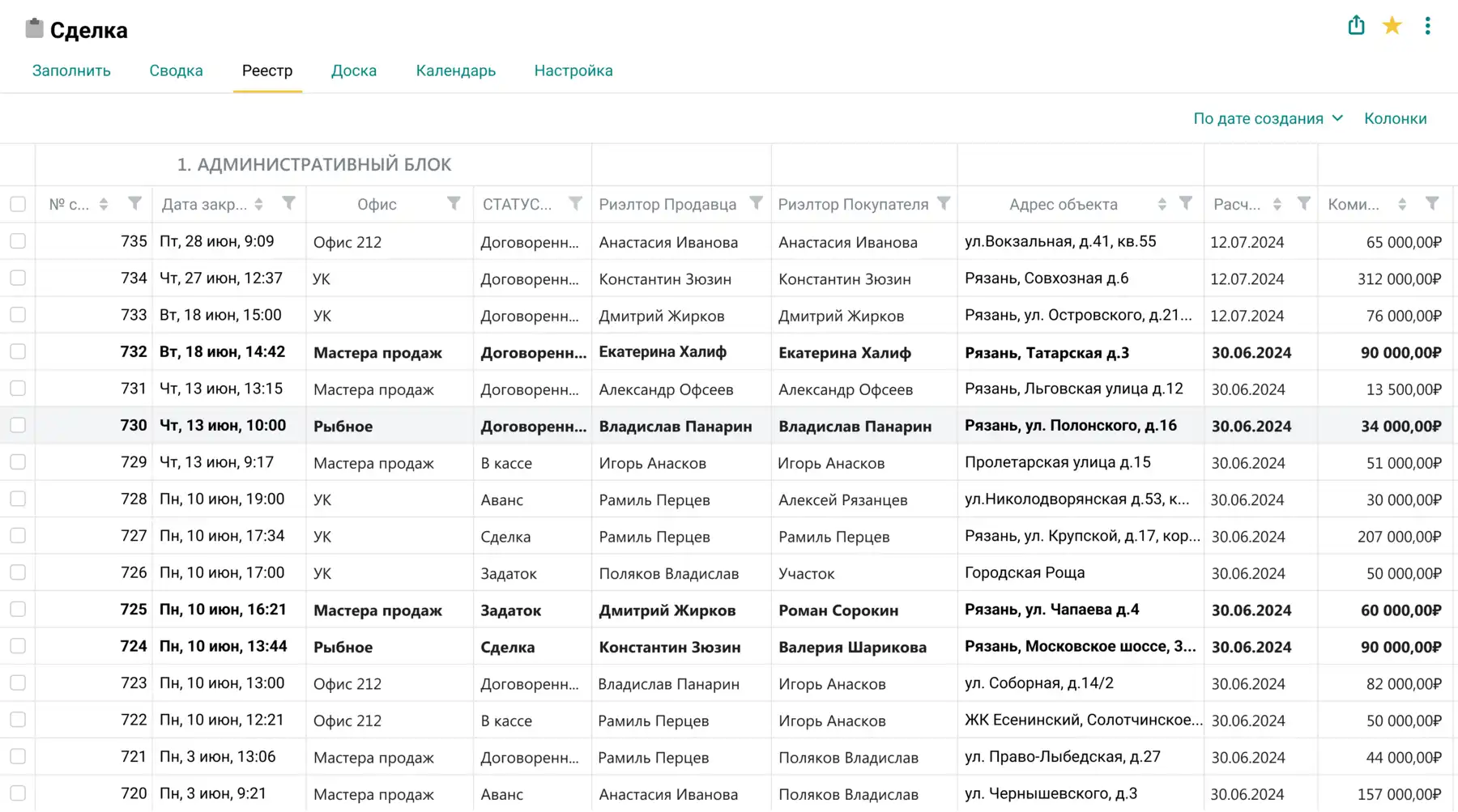Screen dimensions: 1458x812
Task: Select checkbox for deal 732
Action: 18,351
